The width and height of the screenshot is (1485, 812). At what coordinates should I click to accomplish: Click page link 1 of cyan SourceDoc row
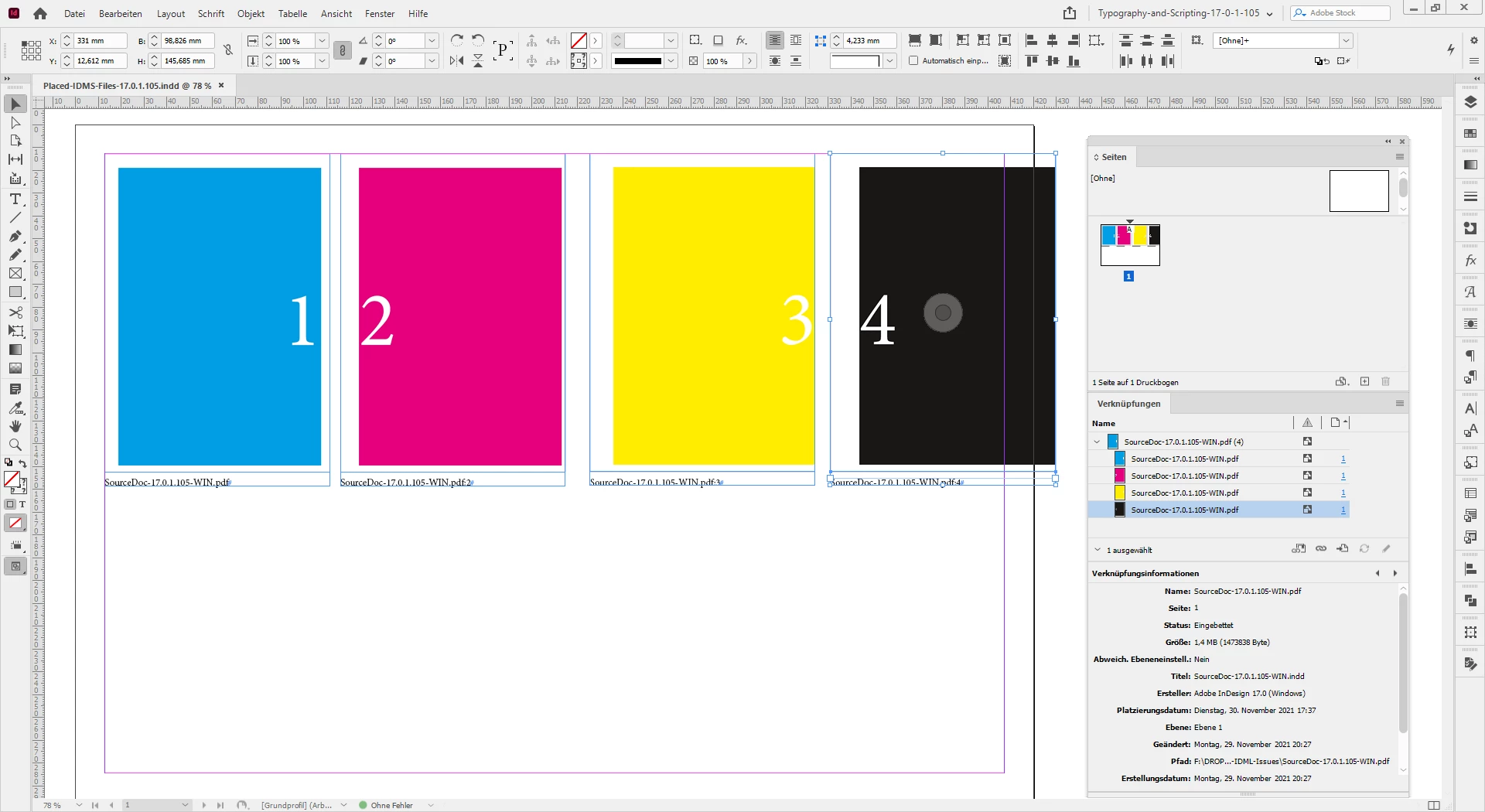click(1343, 459)
